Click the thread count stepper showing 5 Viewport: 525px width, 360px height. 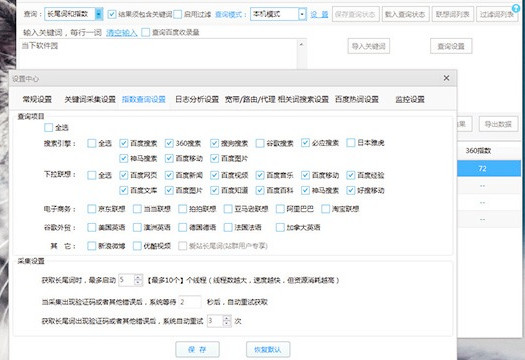pyautogui.click(x=131, y=280)
